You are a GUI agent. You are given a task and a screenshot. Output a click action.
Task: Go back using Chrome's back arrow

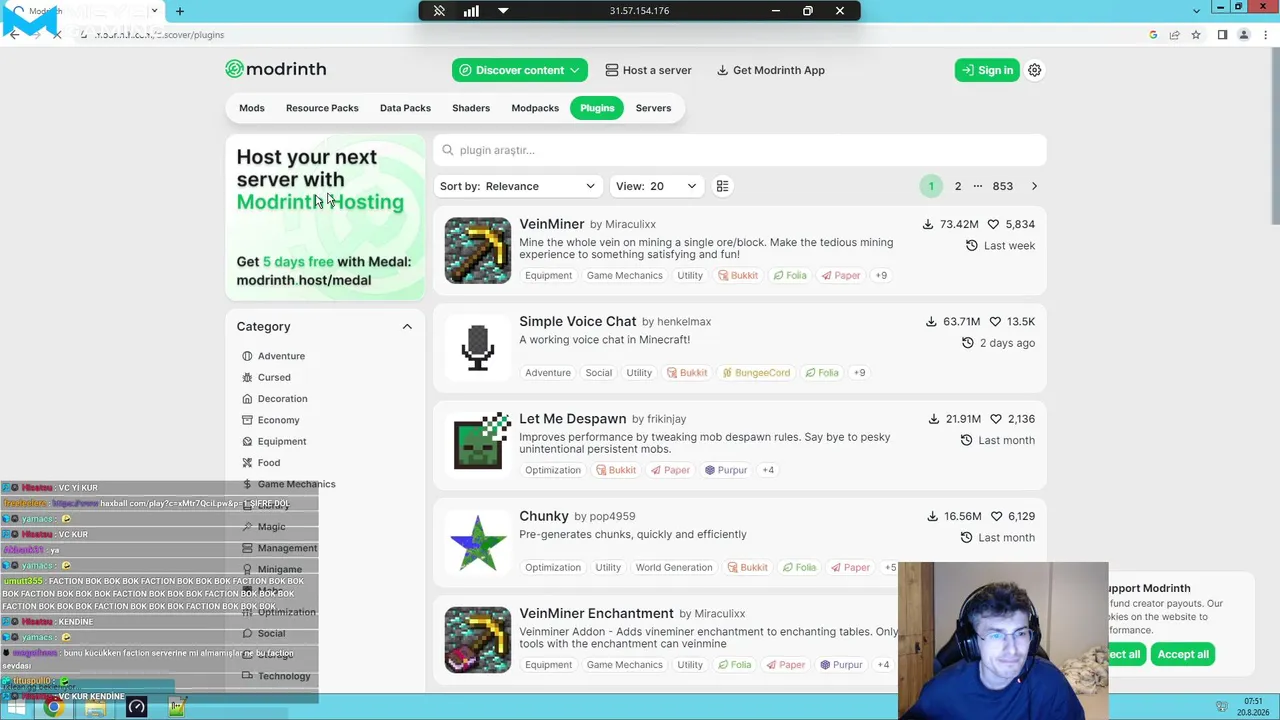click(14, 35)
